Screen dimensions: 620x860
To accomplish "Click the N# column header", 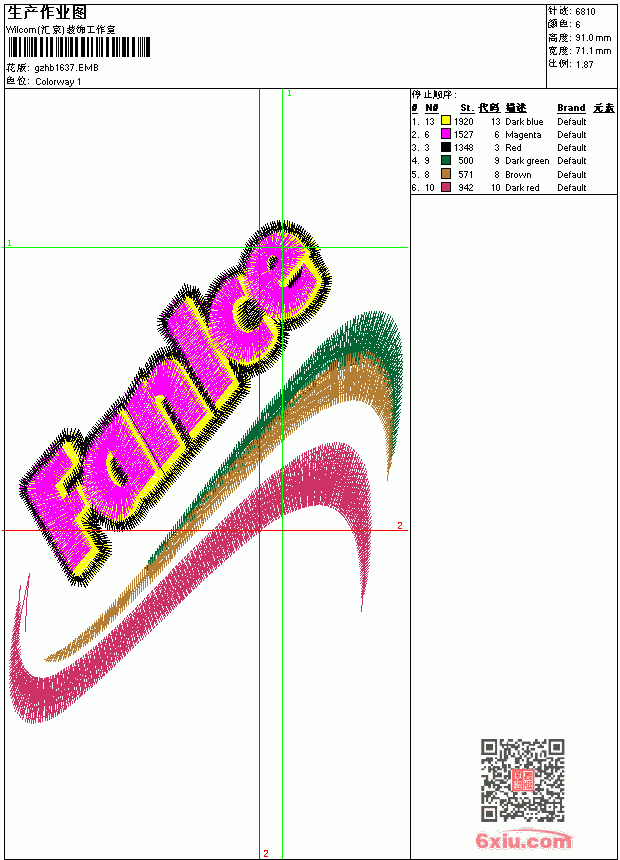I will point(432,108).
